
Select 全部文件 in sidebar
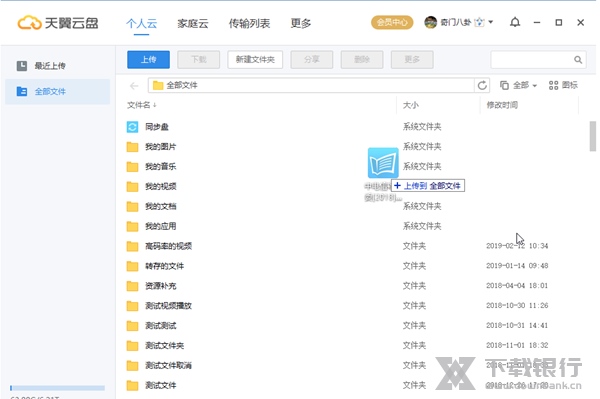click(57, 91)
